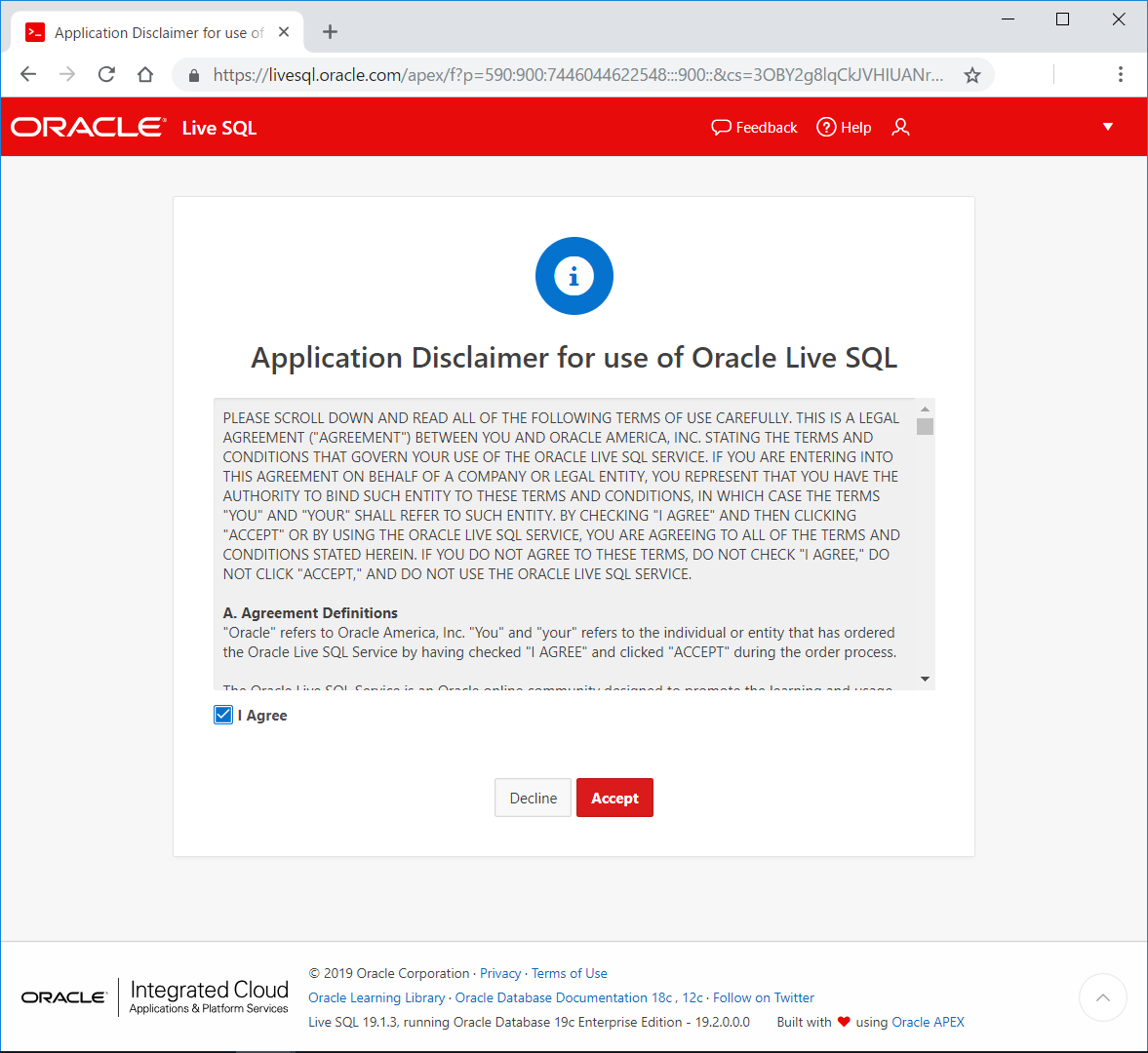Click the blue info icon above the disclaimer

pos(574,276)
